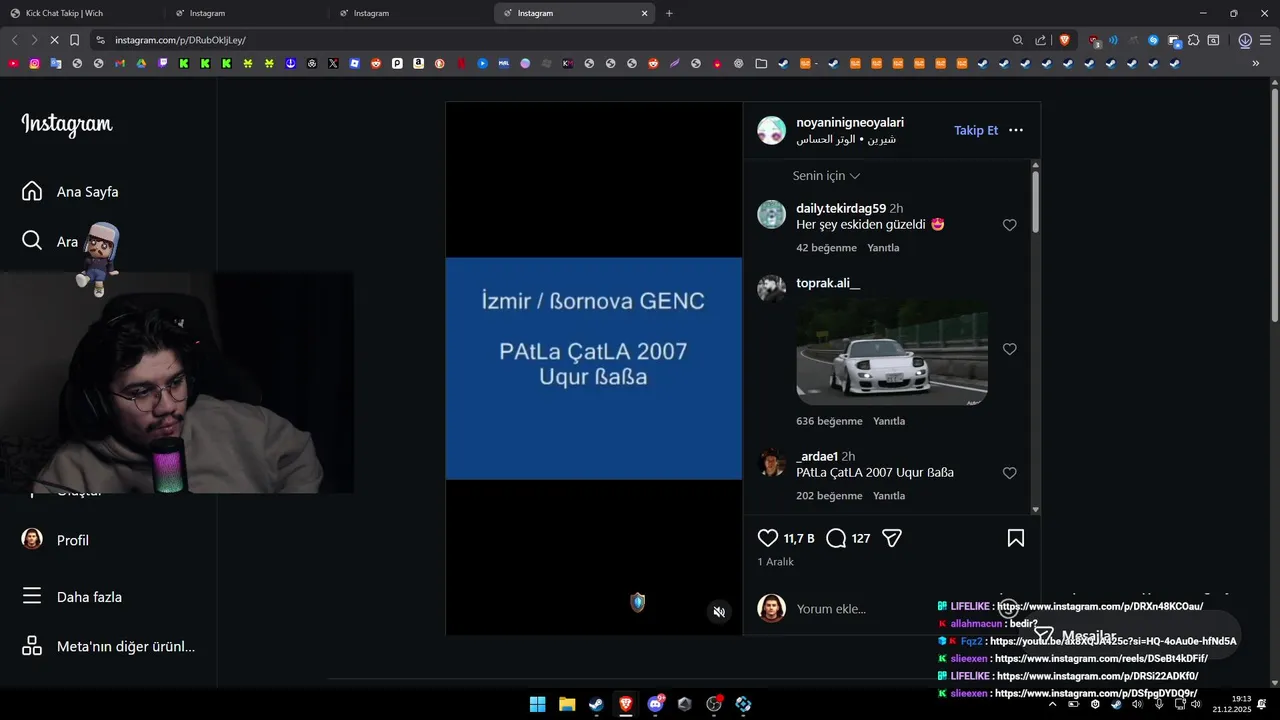Open the YouTube bookmark

click(x=13, y=63)
